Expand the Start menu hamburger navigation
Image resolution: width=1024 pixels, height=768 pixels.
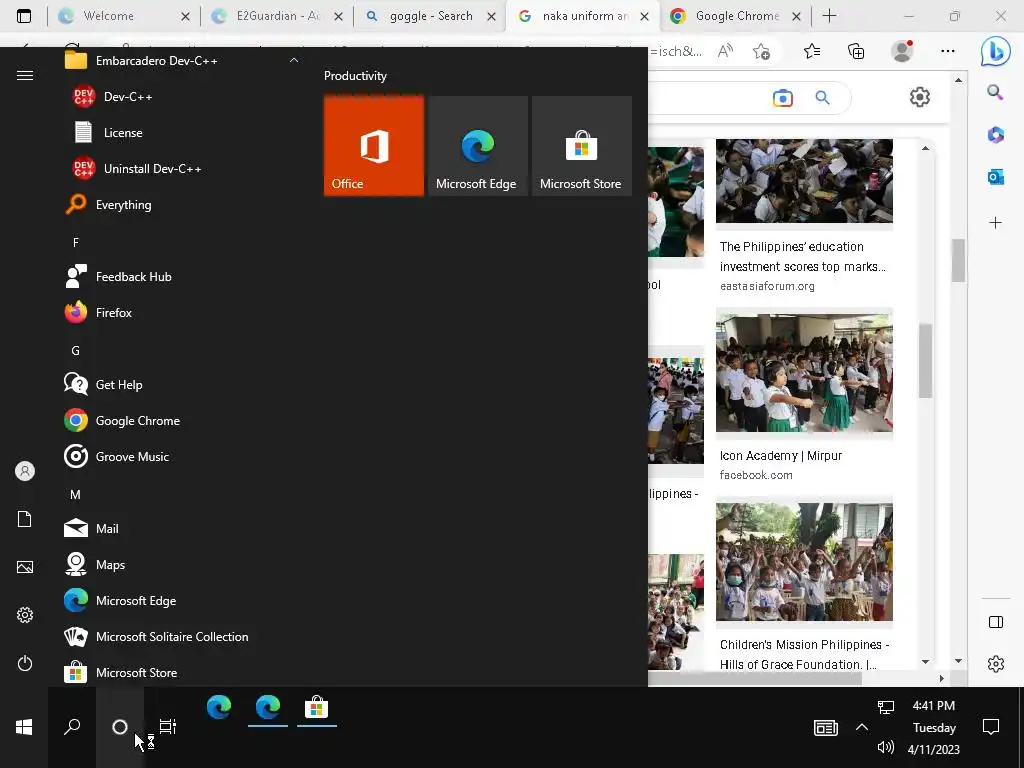(25, 75)
